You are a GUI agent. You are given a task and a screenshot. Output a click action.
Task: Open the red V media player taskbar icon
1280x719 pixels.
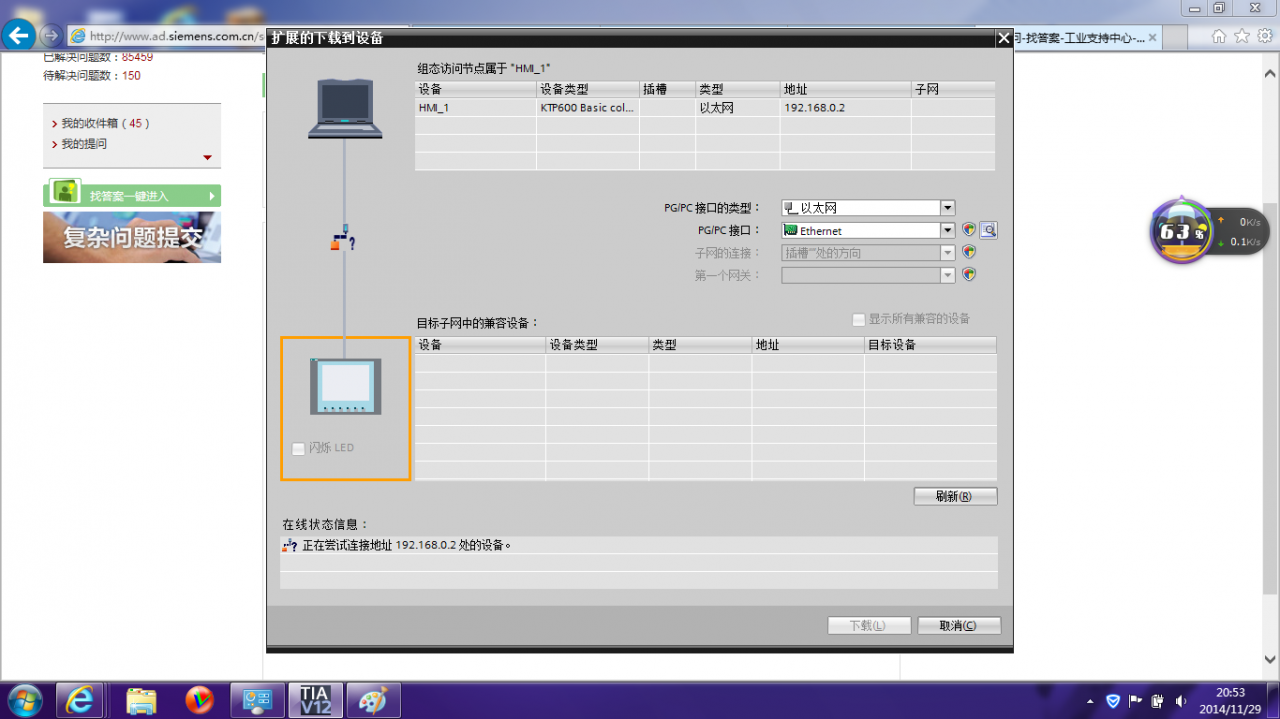point(200,700)
